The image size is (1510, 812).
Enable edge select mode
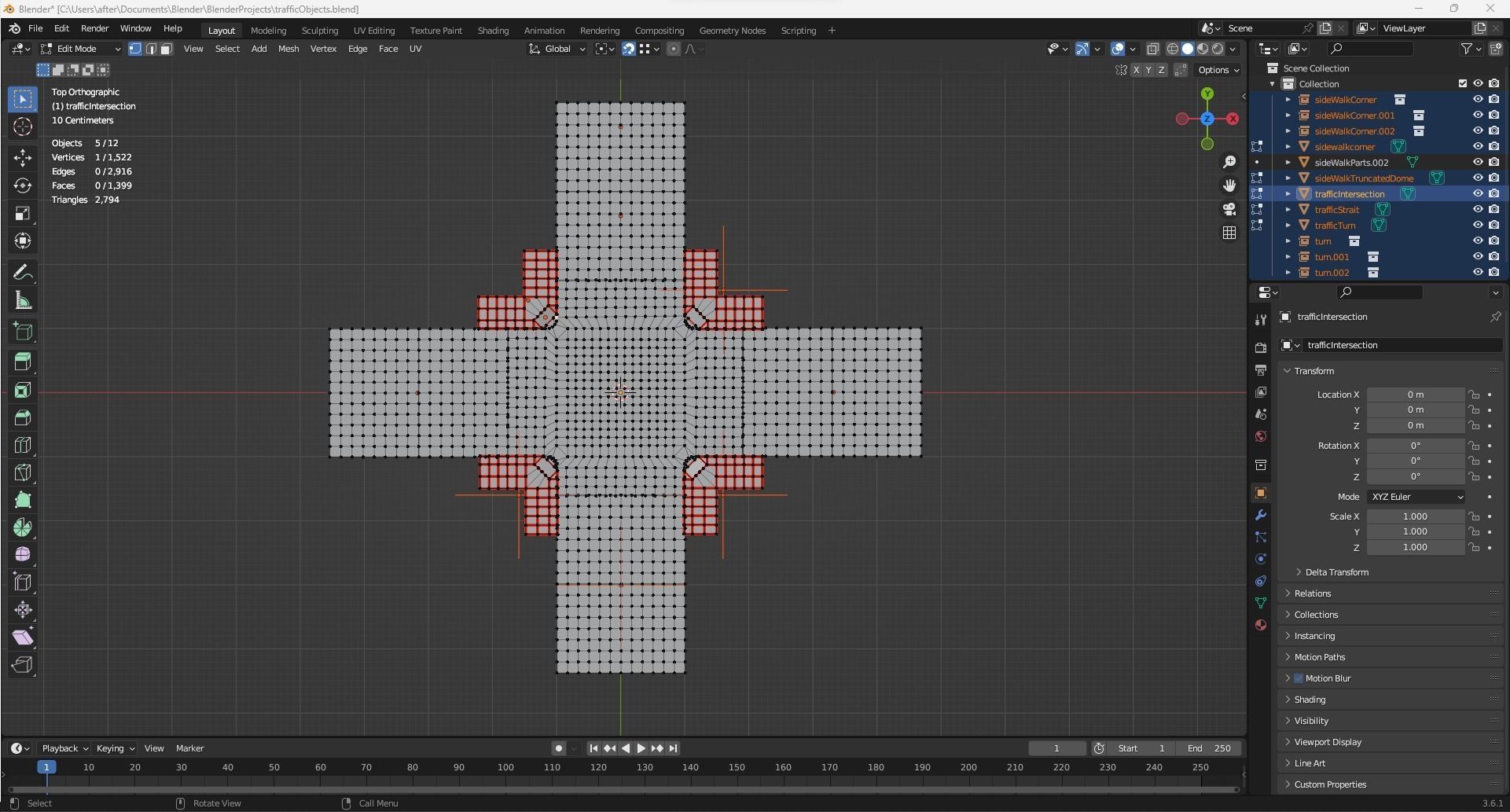point(151,49)
